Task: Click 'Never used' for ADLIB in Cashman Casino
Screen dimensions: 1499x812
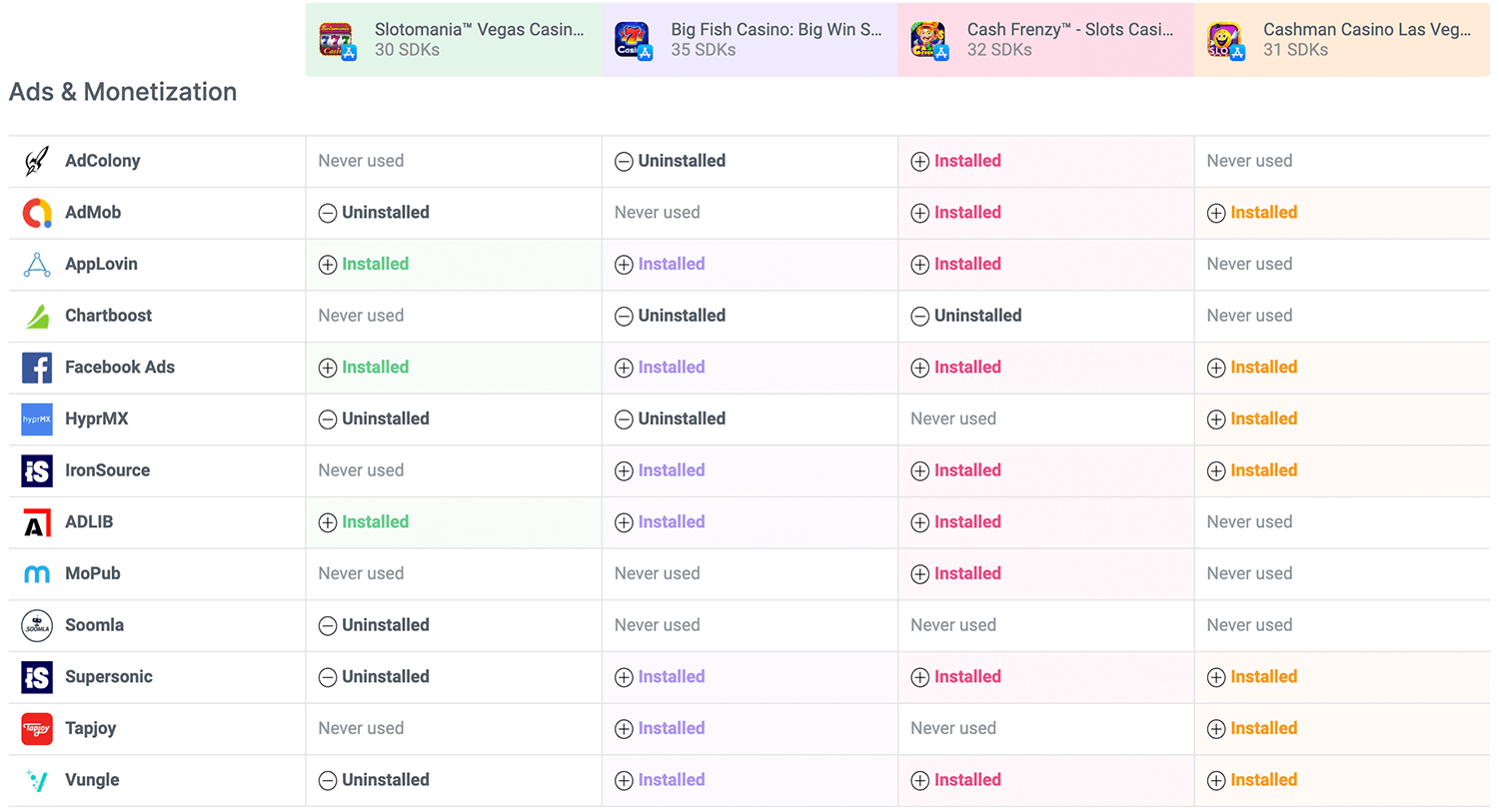Action: tap(1249, 522)
